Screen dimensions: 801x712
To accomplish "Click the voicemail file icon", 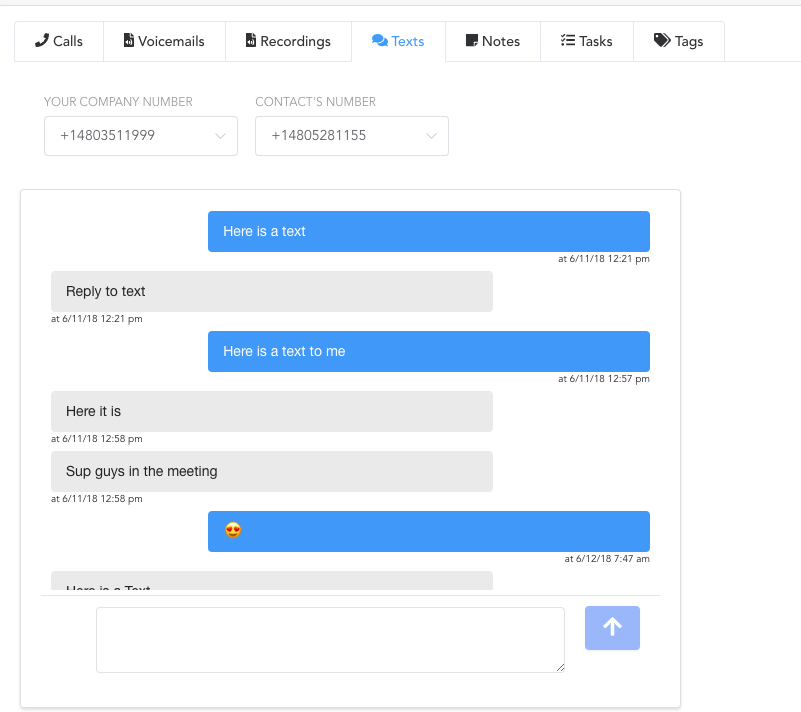I will (x=128, y=41).
